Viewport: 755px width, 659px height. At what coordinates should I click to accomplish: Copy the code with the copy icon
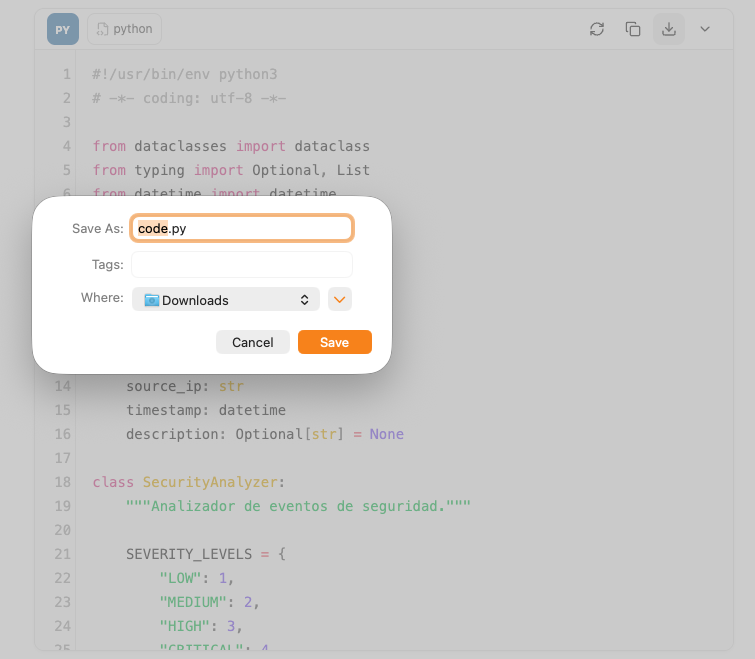click(x=633, y=29)
